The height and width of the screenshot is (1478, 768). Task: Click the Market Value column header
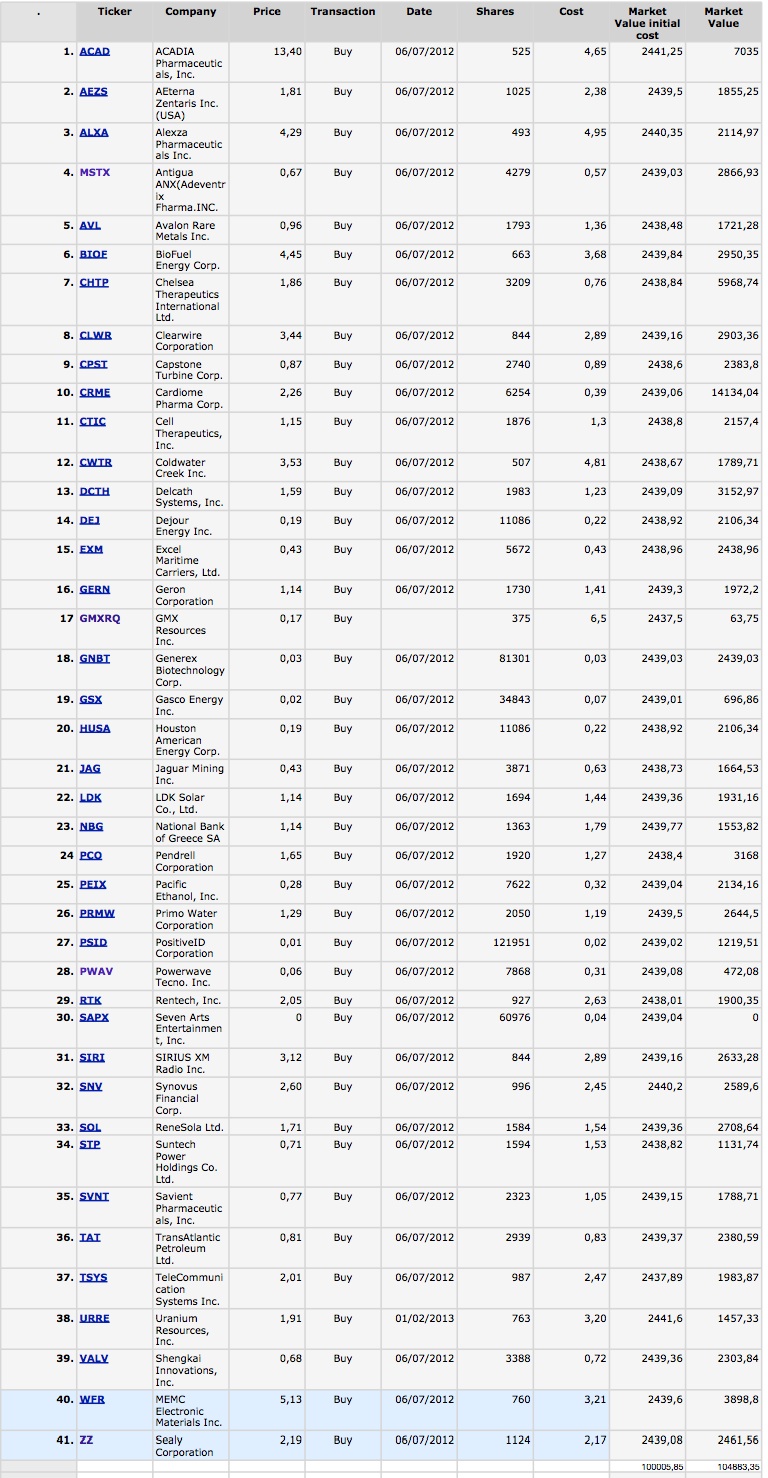[723, 17]
